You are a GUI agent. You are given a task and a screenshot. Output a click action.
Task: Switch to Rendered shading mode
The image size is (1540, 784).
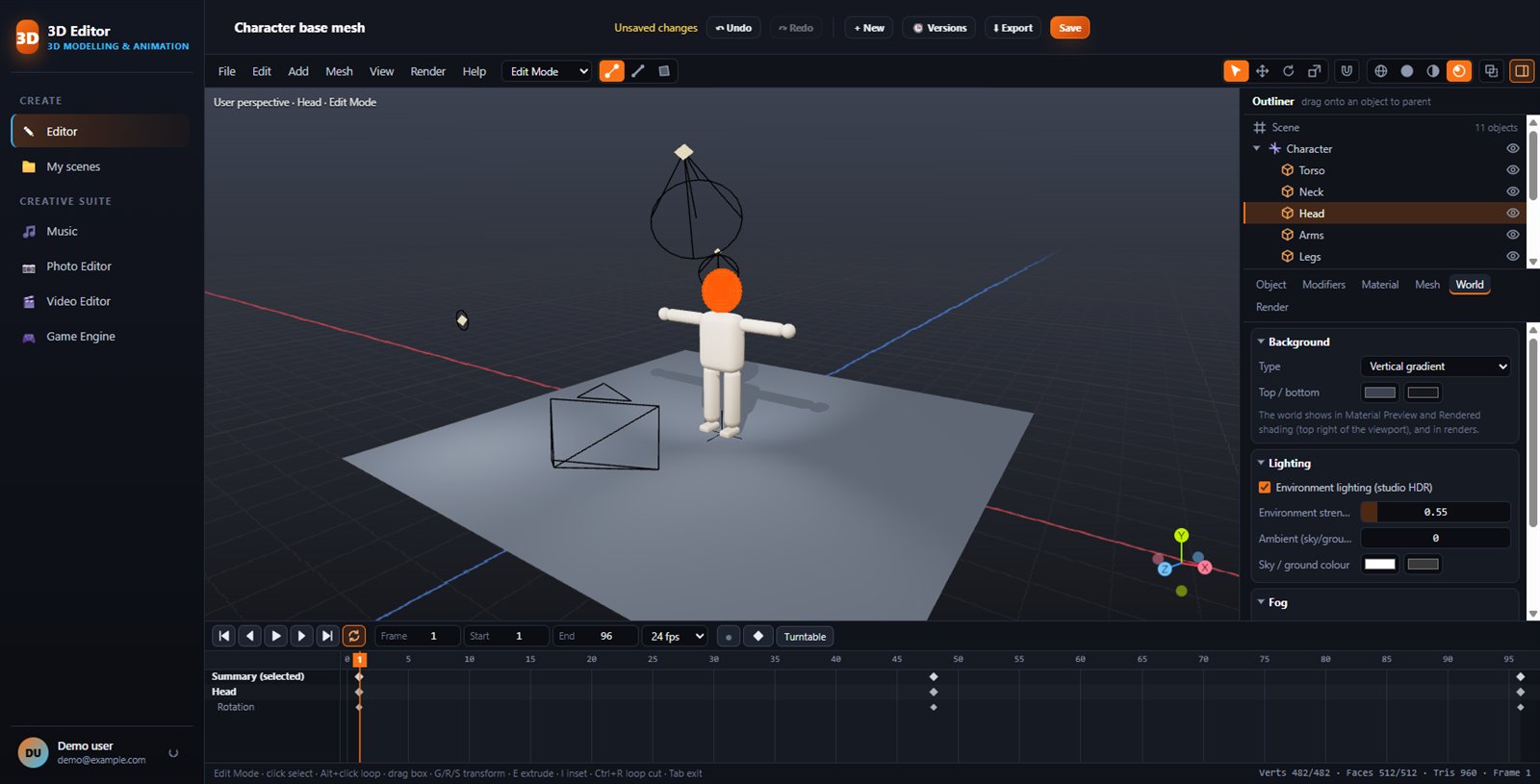coord(1459,71)
